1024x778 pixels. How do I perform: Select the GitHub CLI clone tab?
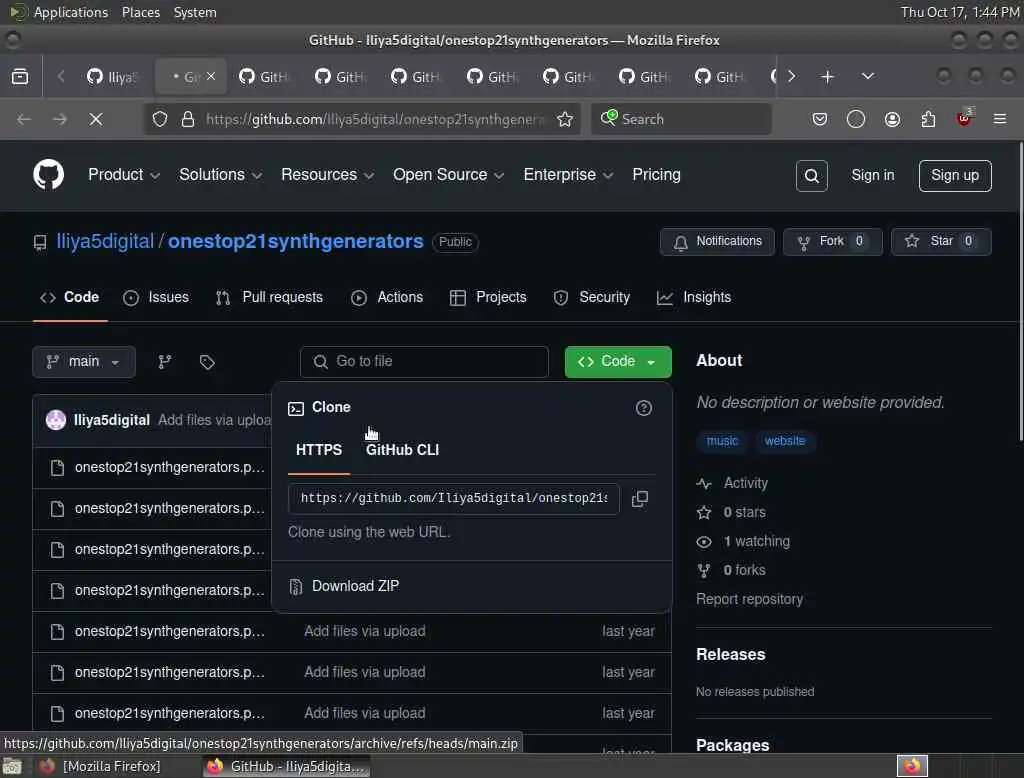pos(402,450)
